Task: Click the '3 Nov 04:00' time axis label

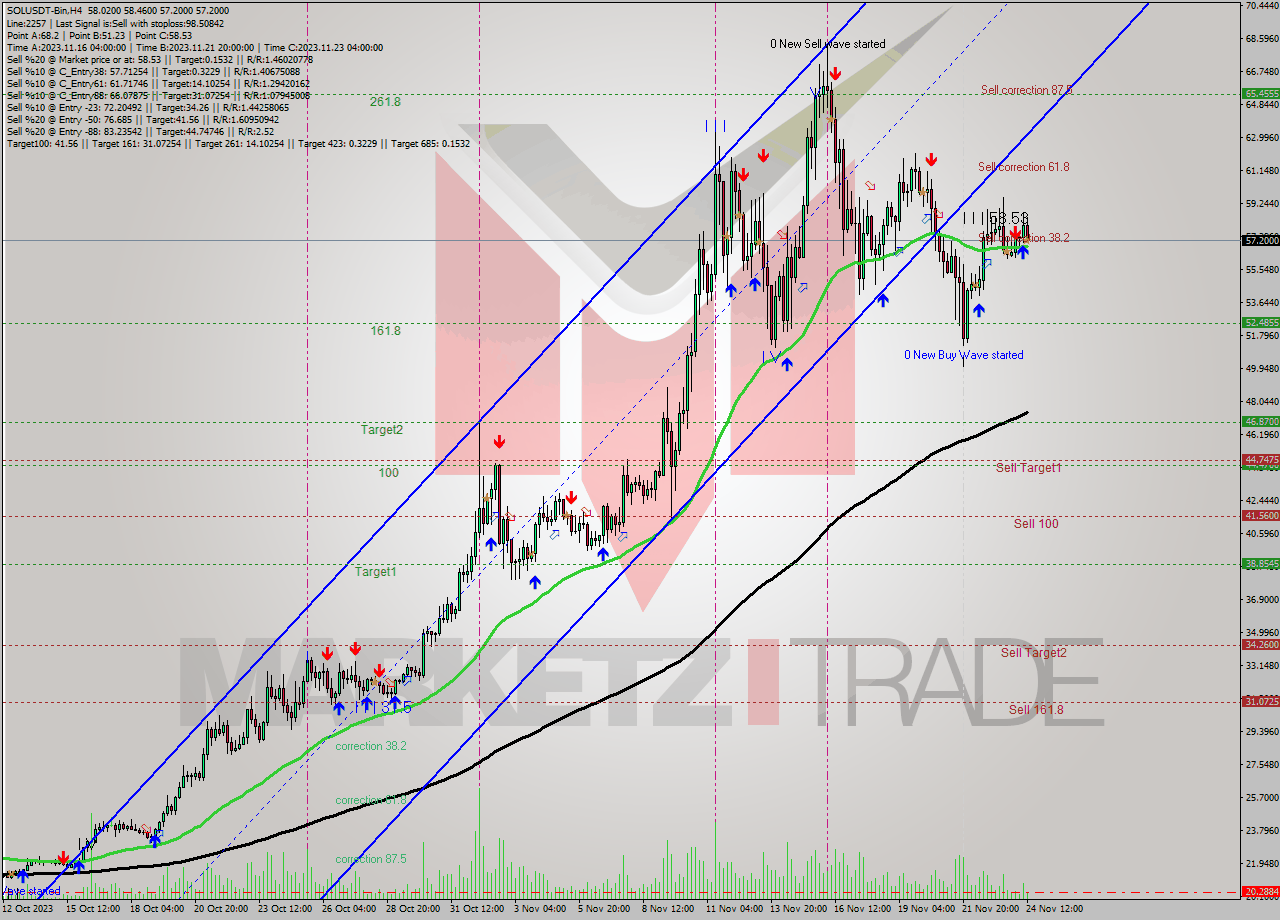Action: [538, 909]
